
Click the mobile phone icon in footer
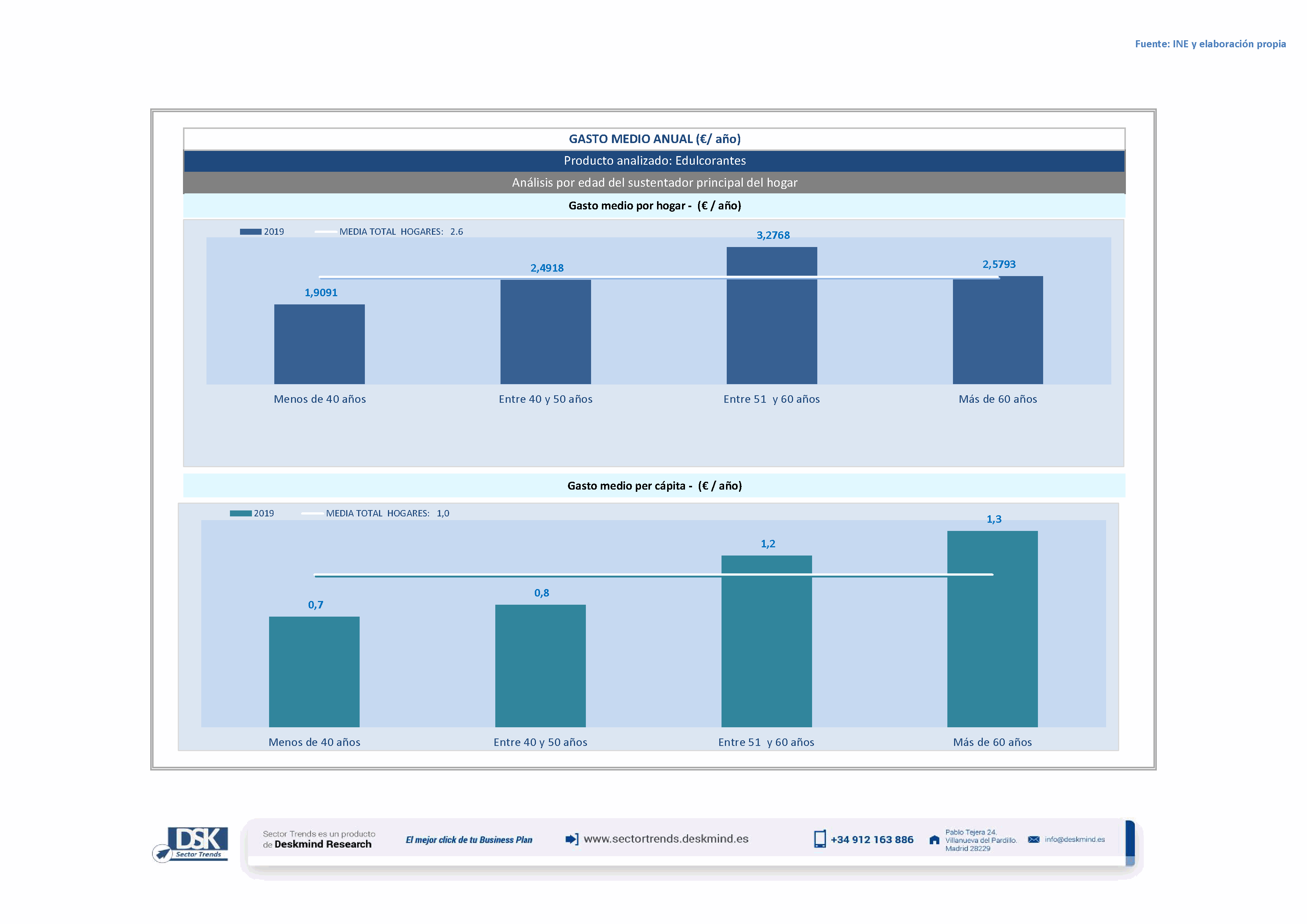[x=820, y=839]
